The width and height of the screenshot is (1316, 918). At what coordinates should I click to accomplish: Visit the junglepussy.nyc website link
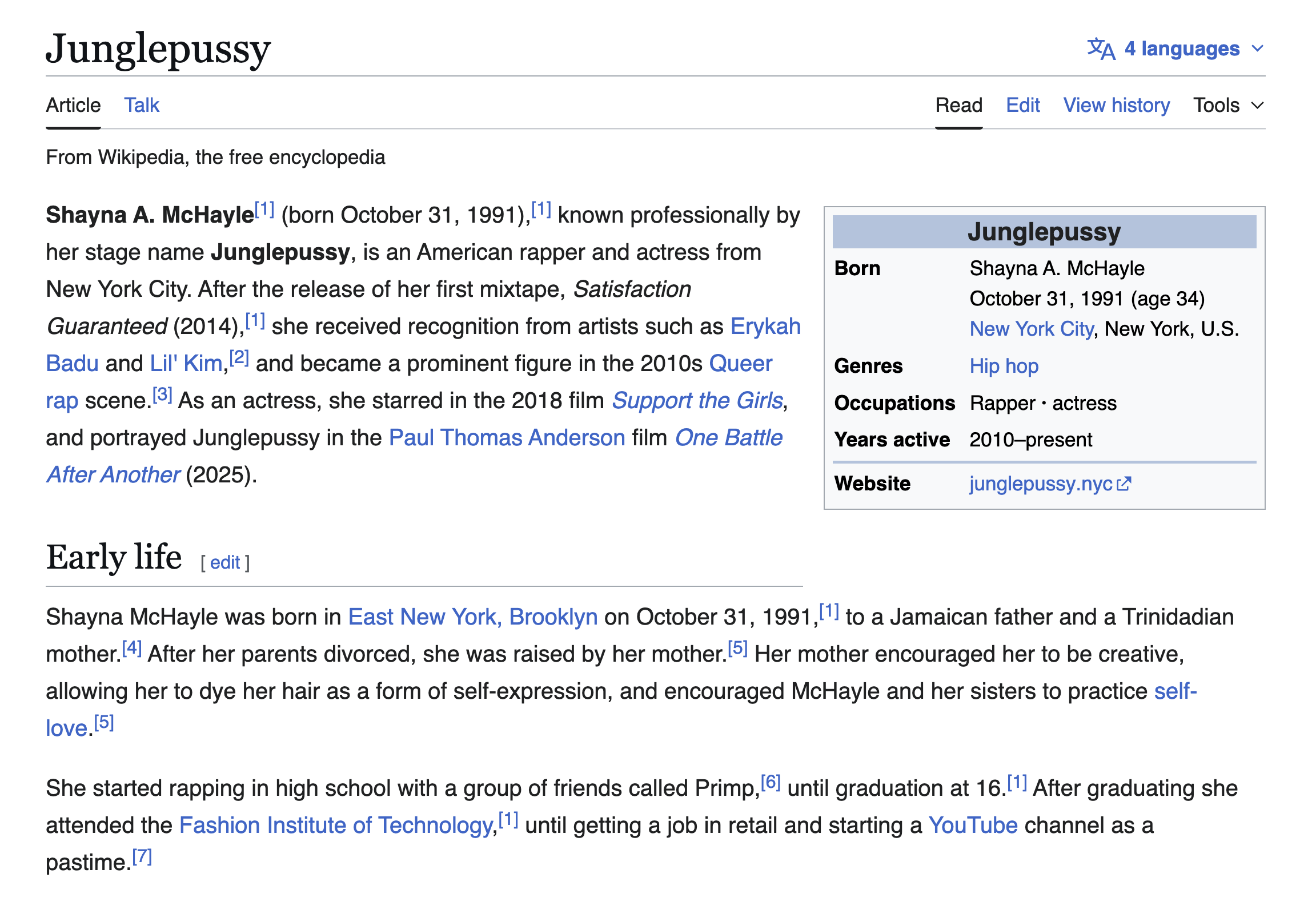coord(1040,484)
